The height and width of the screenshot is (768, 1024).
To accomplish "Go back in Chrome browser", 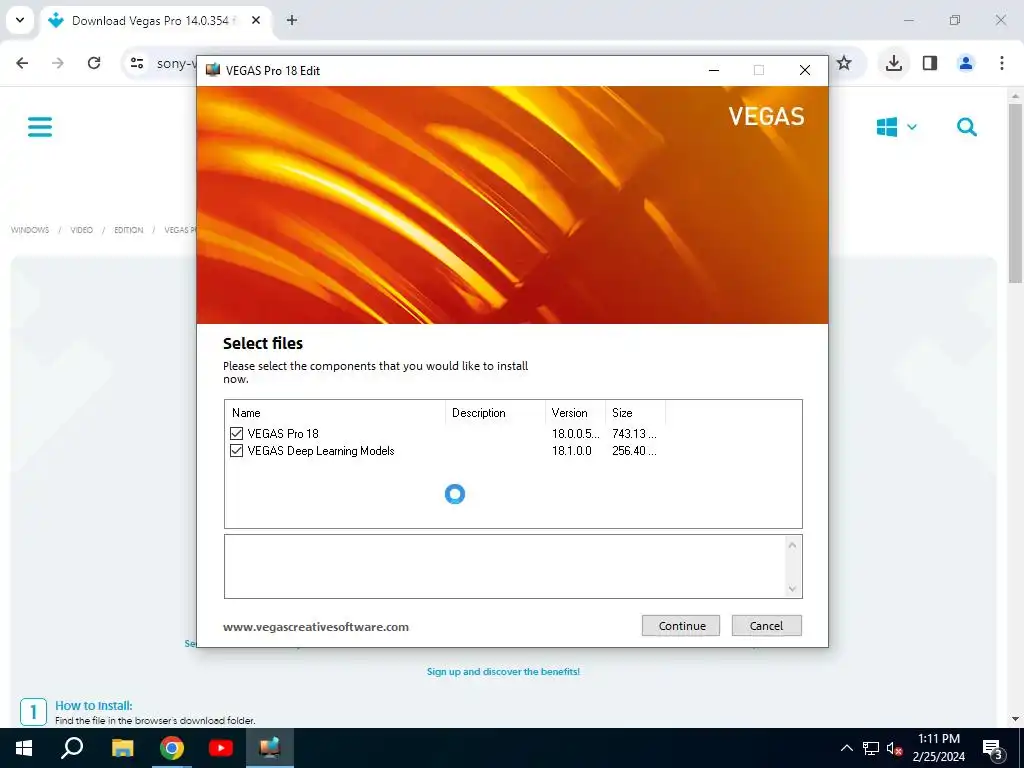I will [22, 63].
